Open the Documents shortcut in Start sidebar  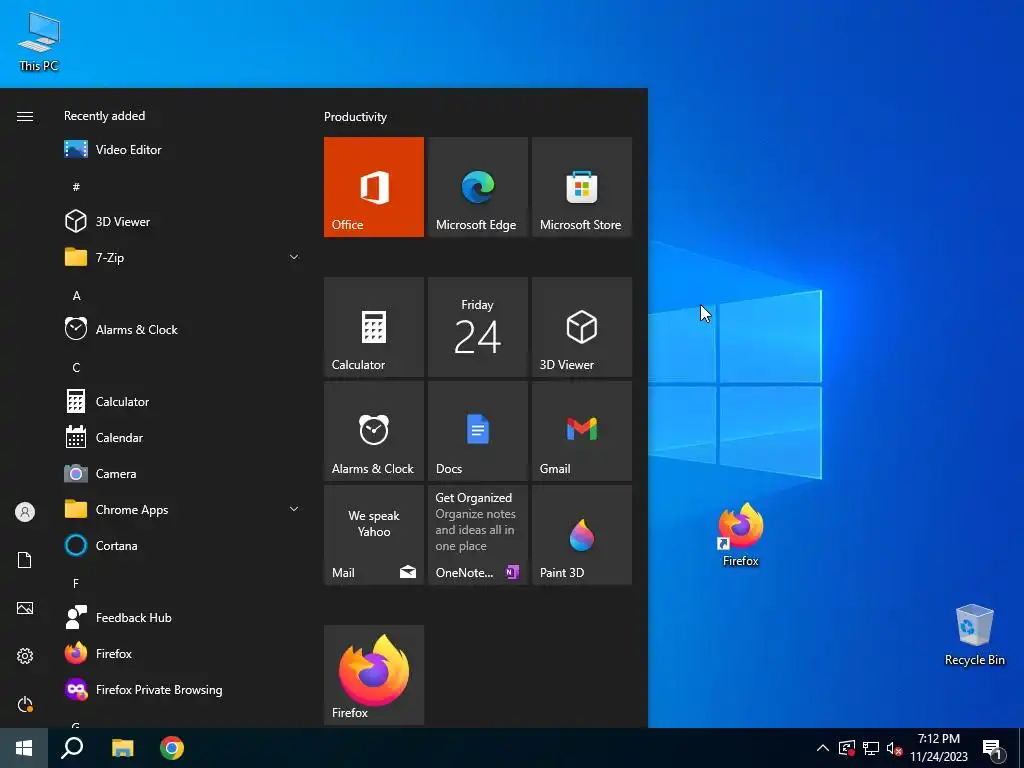[x=25, y=560]
